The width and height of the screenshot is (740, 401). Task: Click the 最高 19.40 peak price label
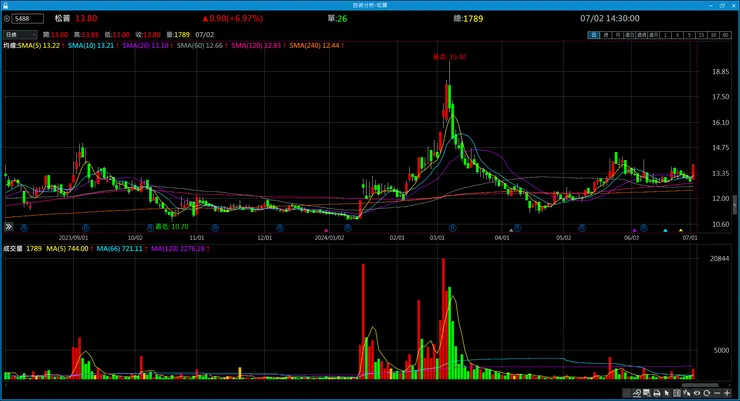point(450,57)
